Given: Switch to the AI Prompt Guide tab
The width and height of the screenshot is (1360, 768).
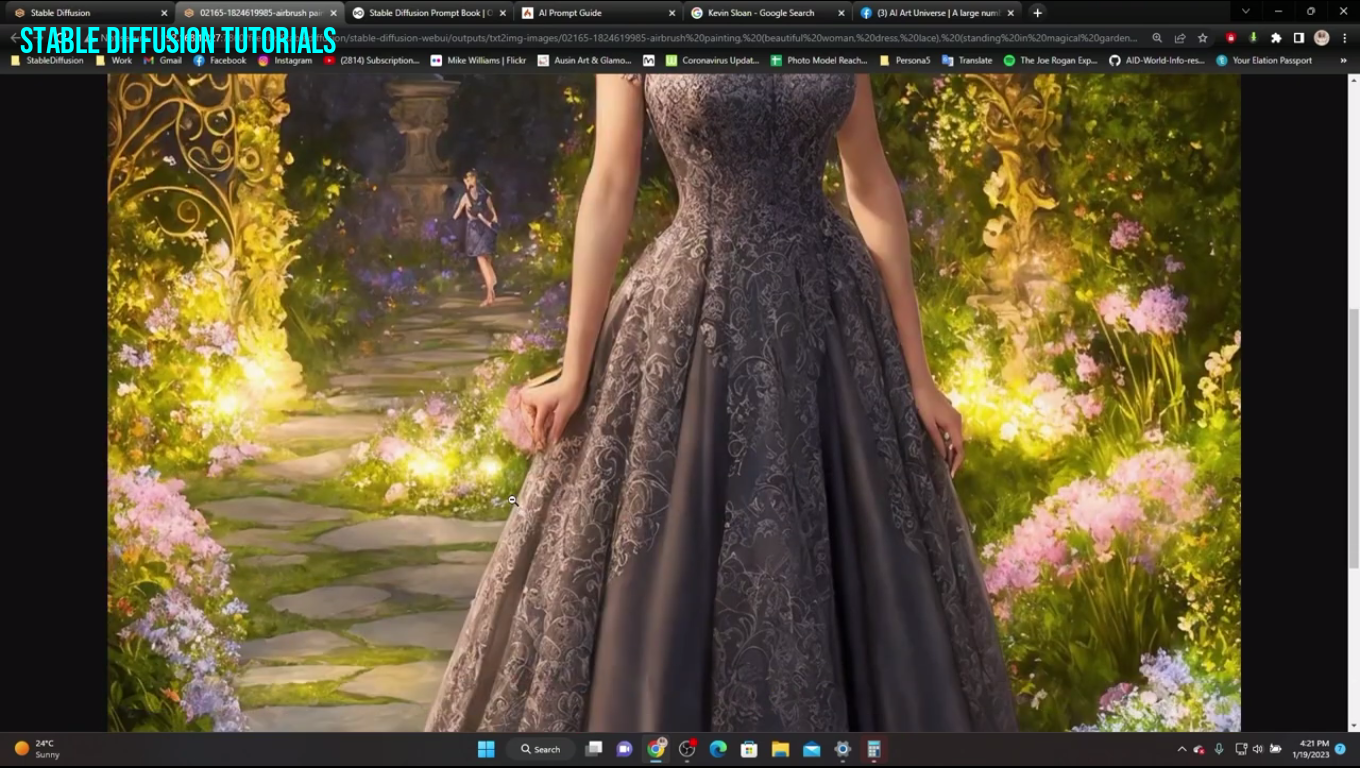Looking at the screenshot, I should (598, 13).
